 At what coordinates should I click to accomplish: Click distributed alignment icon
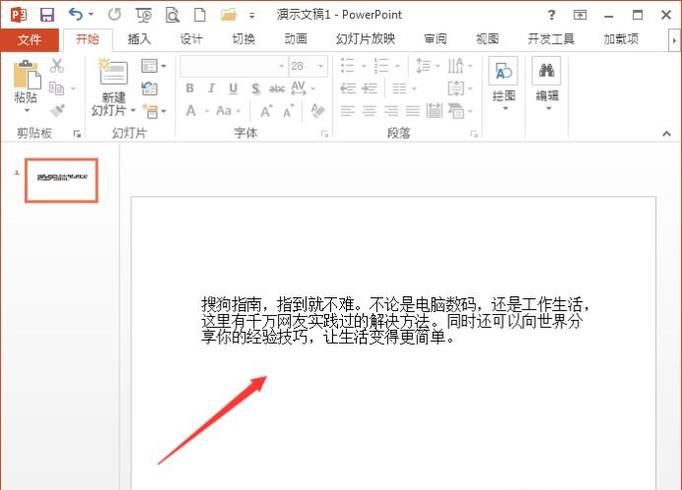[434, 111]
